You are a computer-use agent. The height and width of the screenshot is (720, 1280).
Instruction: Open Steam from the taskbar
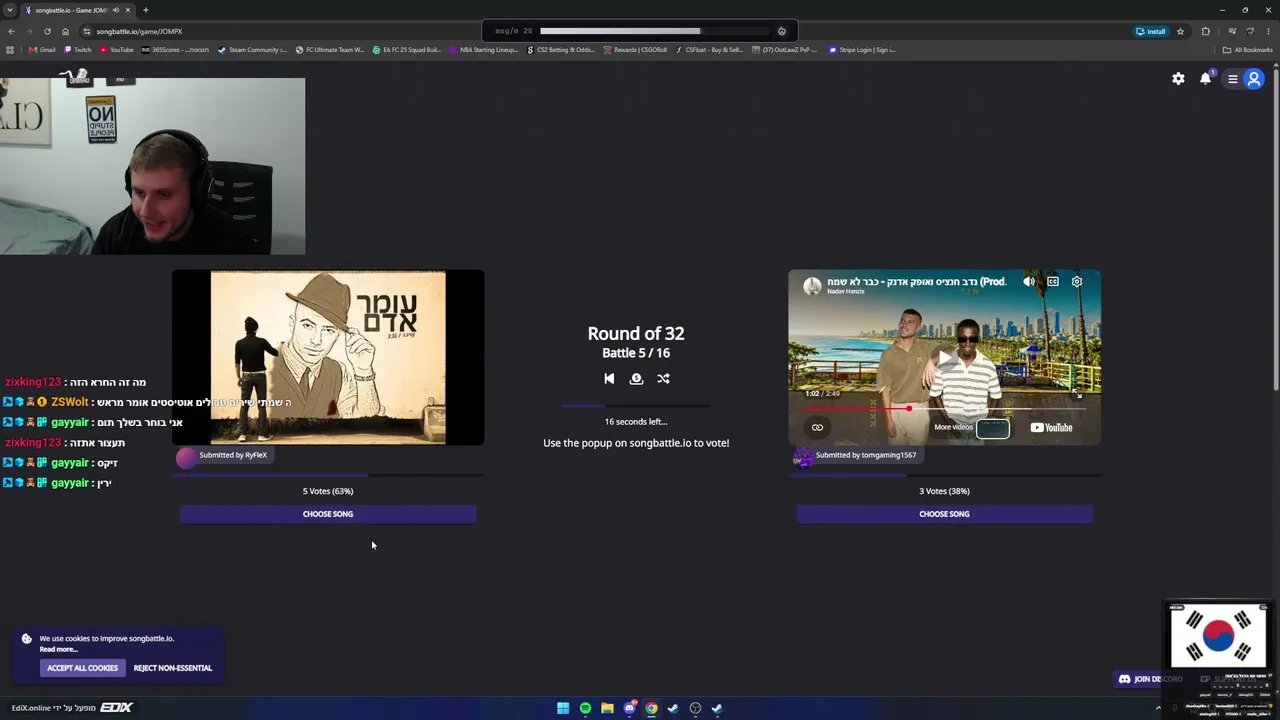(673, 708)
